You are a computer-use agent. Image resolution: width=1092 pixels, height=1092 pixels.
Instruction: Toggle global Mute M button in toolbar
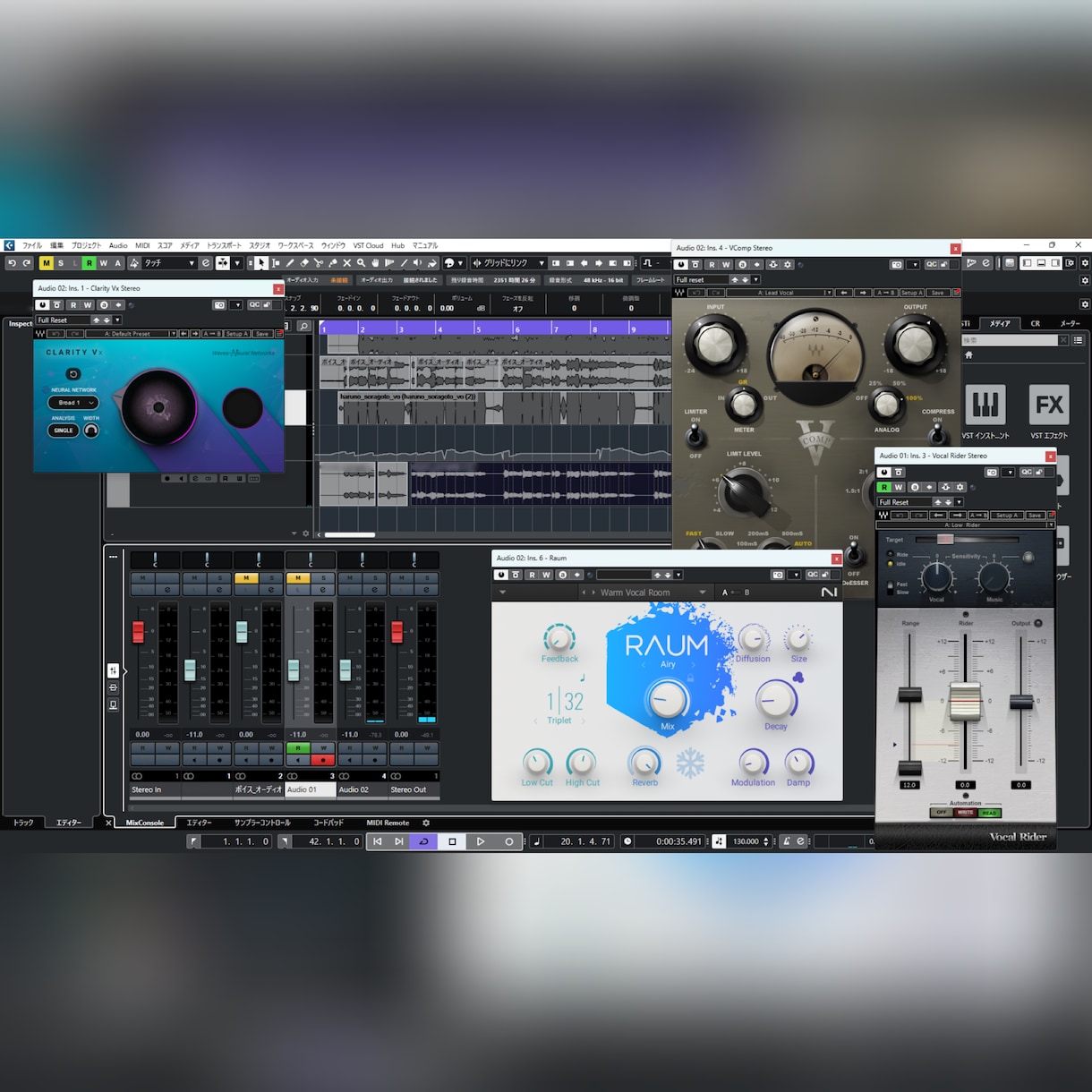coord(46,263)
